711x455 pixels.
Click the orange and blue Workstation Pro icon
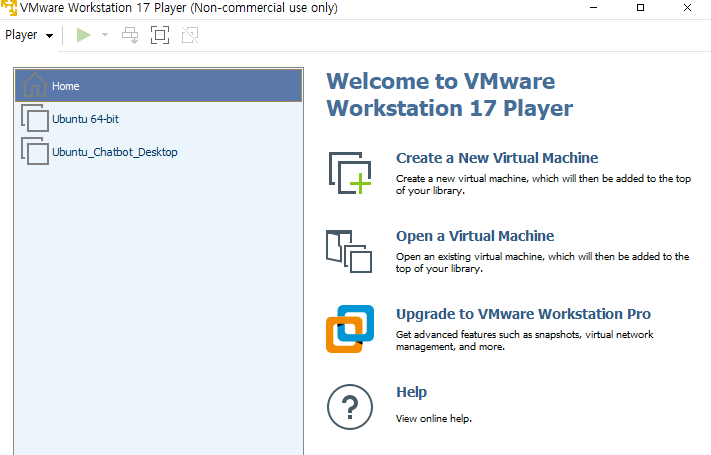(x=350, y=329)
